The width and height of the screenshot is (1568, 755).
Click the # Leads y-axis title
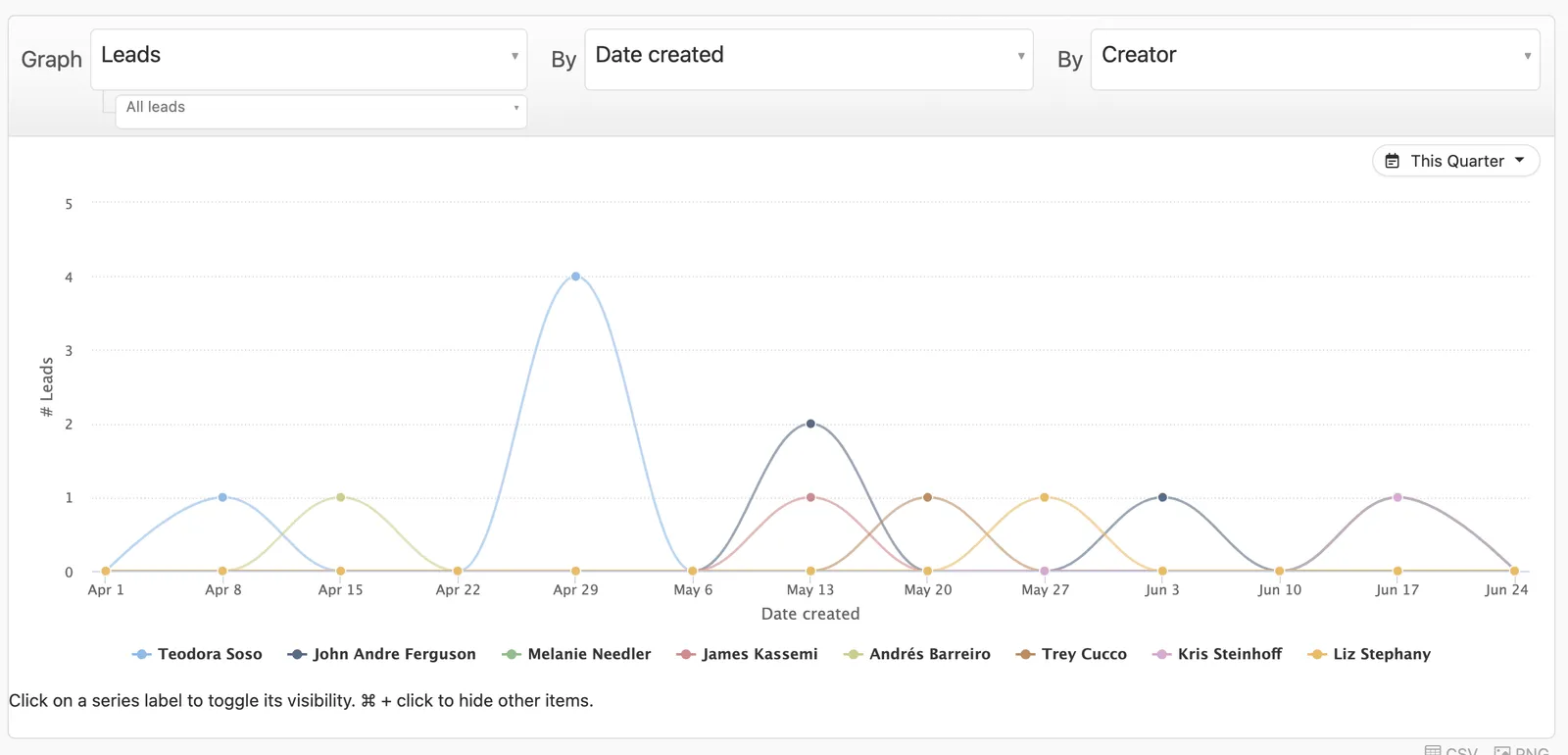click(46, 387)
